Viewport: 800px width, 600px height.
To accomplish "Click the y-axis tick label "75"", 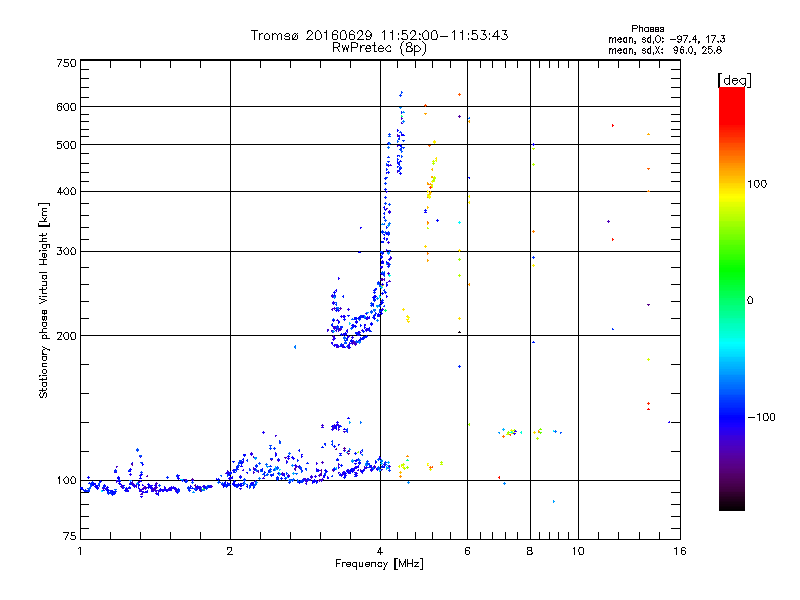I will point(70,536).
